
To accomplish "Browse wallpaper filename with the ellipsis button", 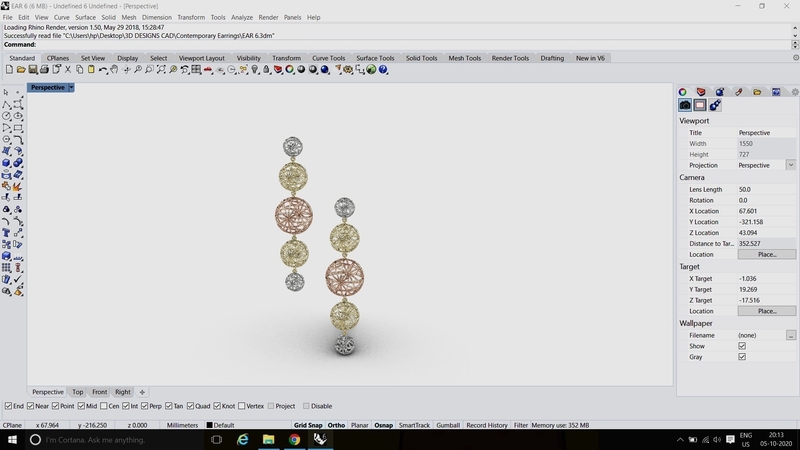I will pos(790,335).
